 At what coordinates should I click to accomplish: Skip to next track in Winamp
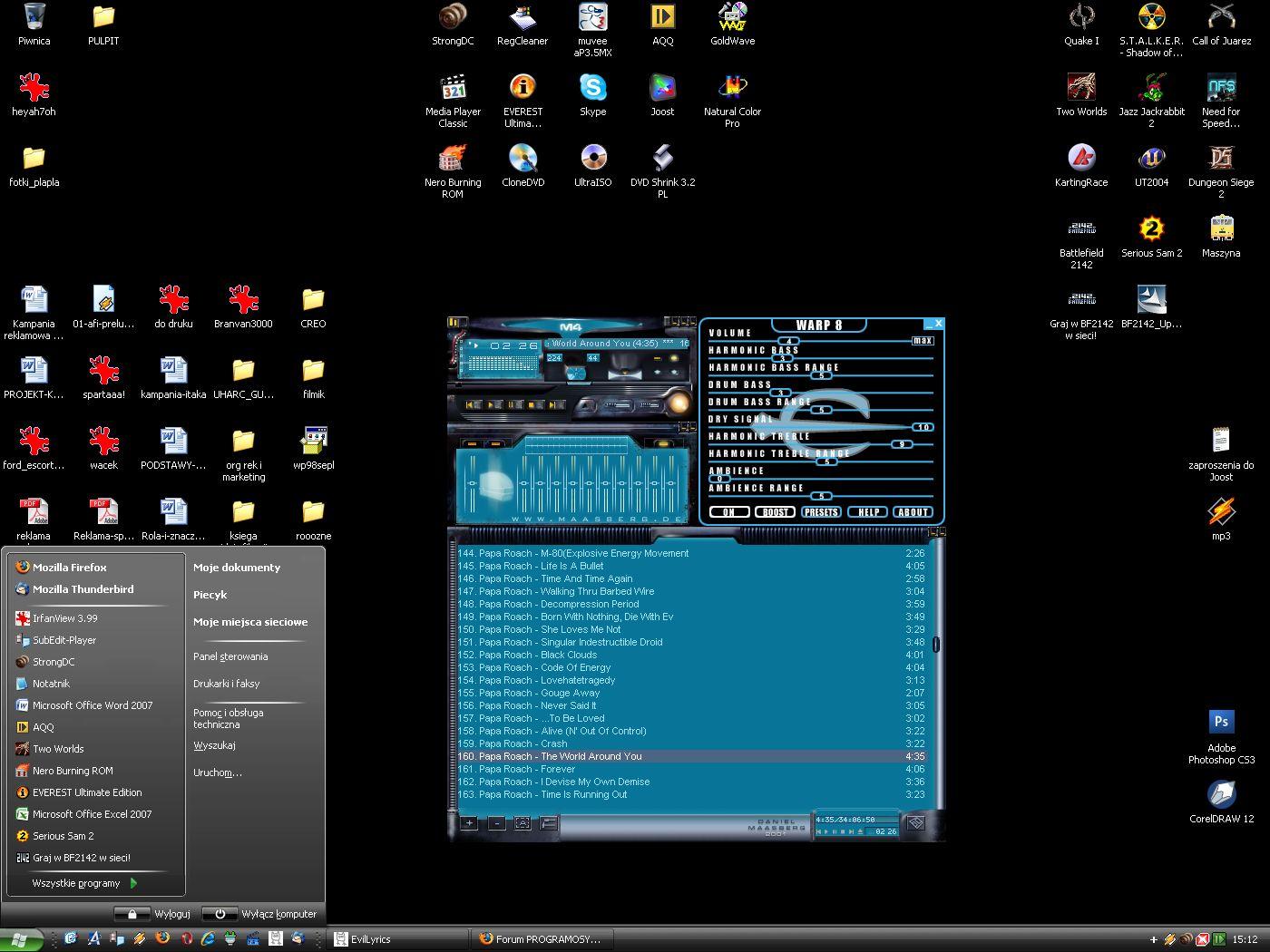click(x=556, y=404)
